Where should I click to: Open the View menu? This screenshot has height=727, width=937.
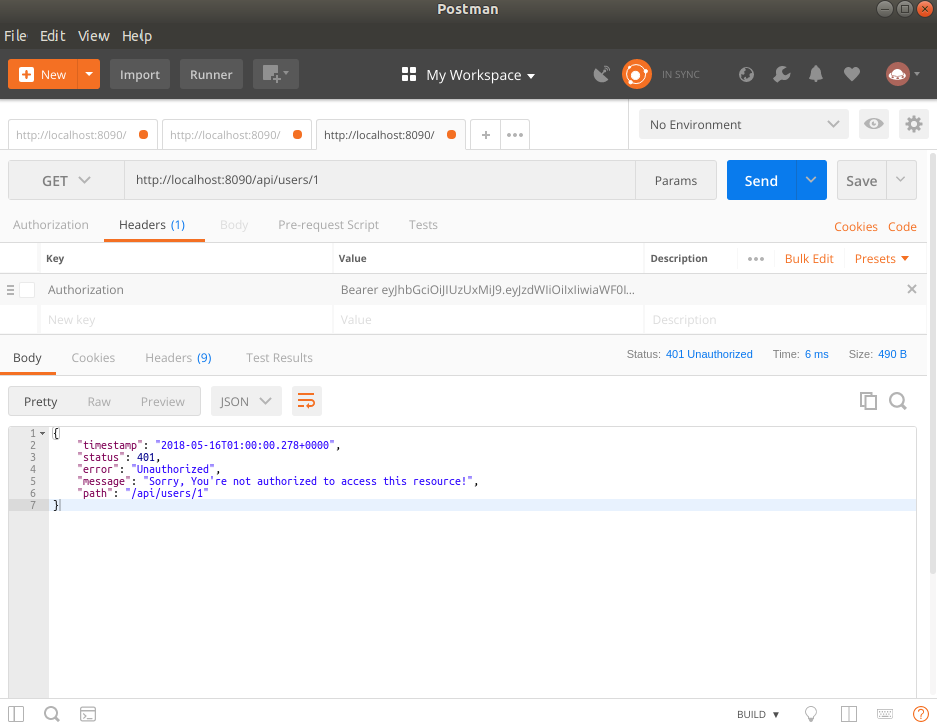[x=94, y=36]
